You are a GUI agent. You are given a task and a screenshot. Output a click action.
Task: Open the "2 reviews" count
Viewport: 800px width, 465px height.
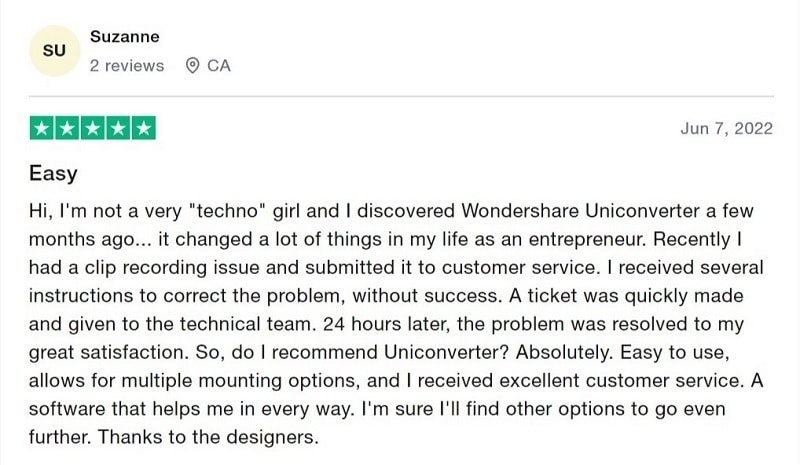click(x=126, y=66)
